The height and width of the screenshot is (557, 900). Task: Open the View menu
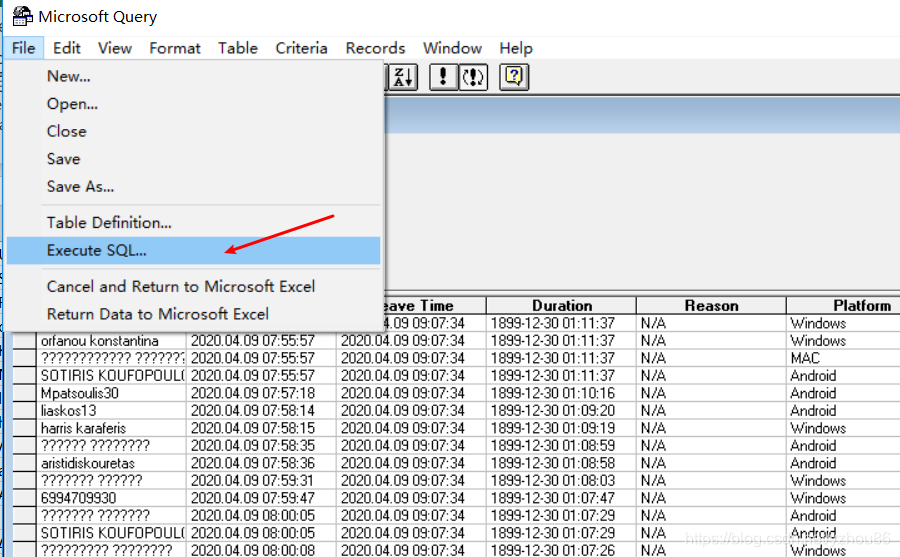(115, 48)
